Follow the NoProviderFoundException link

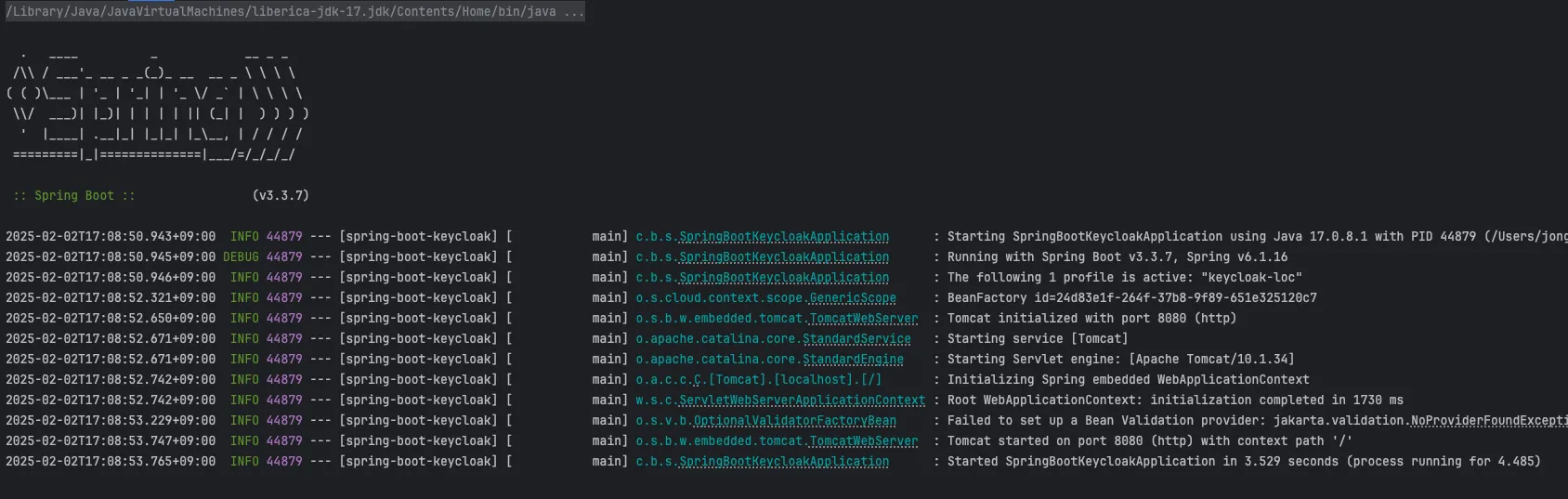click(x=1489, y=421)
